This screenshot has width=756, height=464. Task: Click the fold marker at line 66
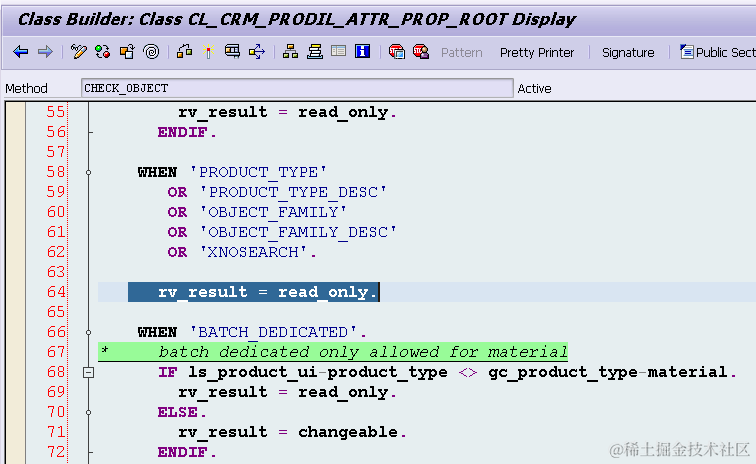89,332
